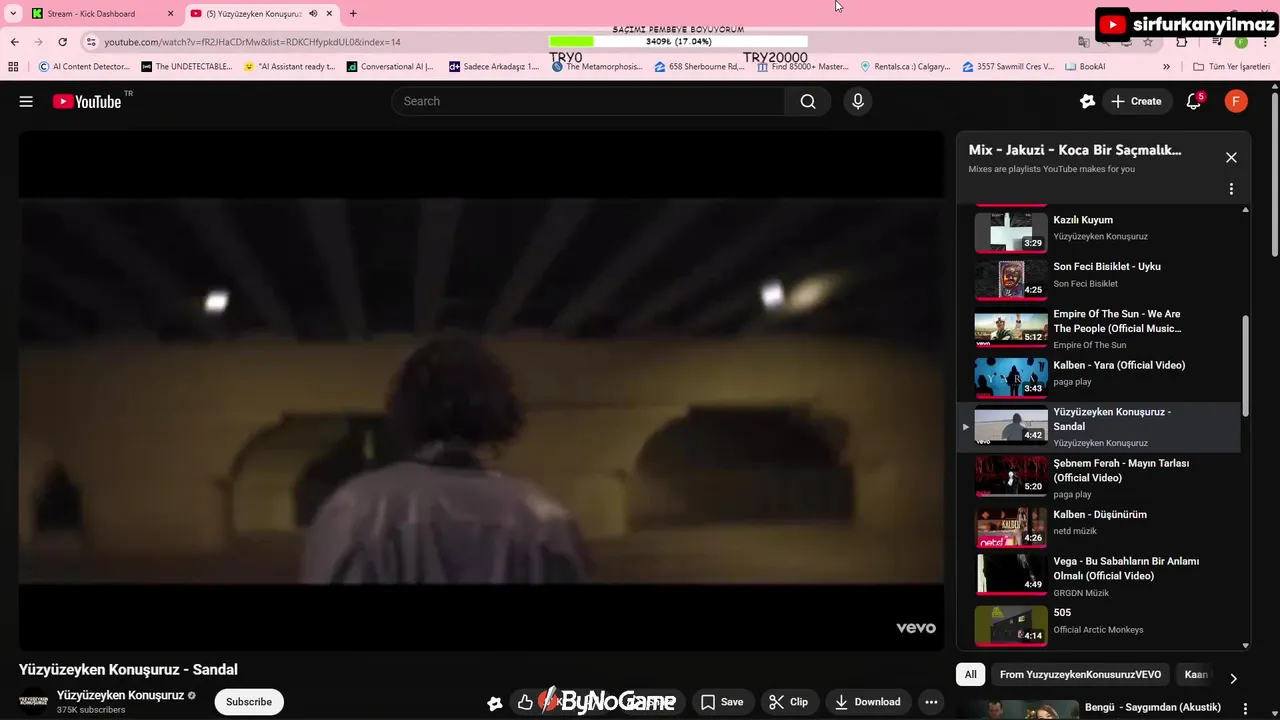This screenshot has width=1280, height=720.
Task: Open a new browser tab
Action: (x=353, y=13)
